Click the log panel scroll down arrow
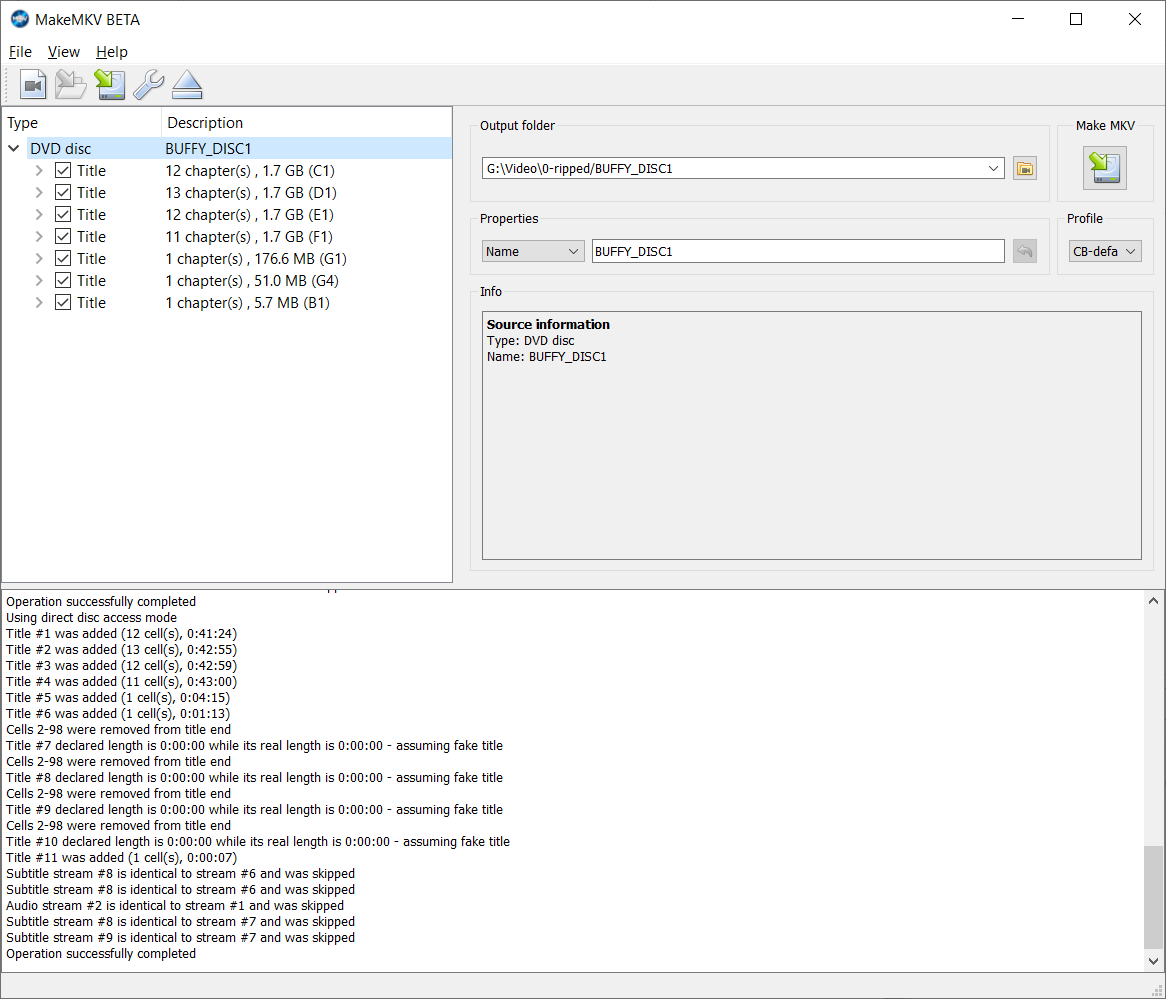The height and width of the screenshot is (999, 1166). click(x=1154, y=960)
